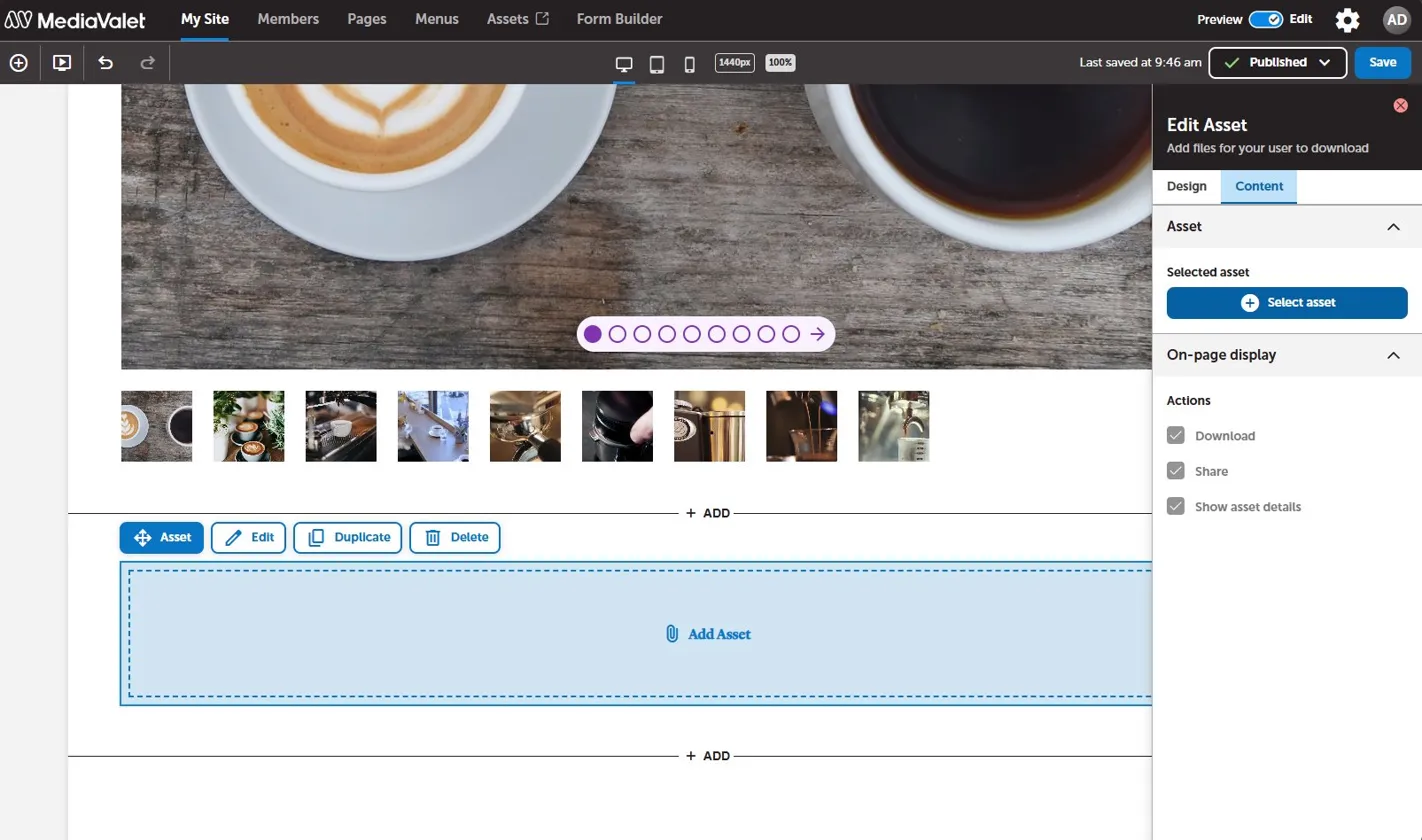Screen dimensions: 1422x840
Task: Open the My Site tab
Action: tap(205, 19)
